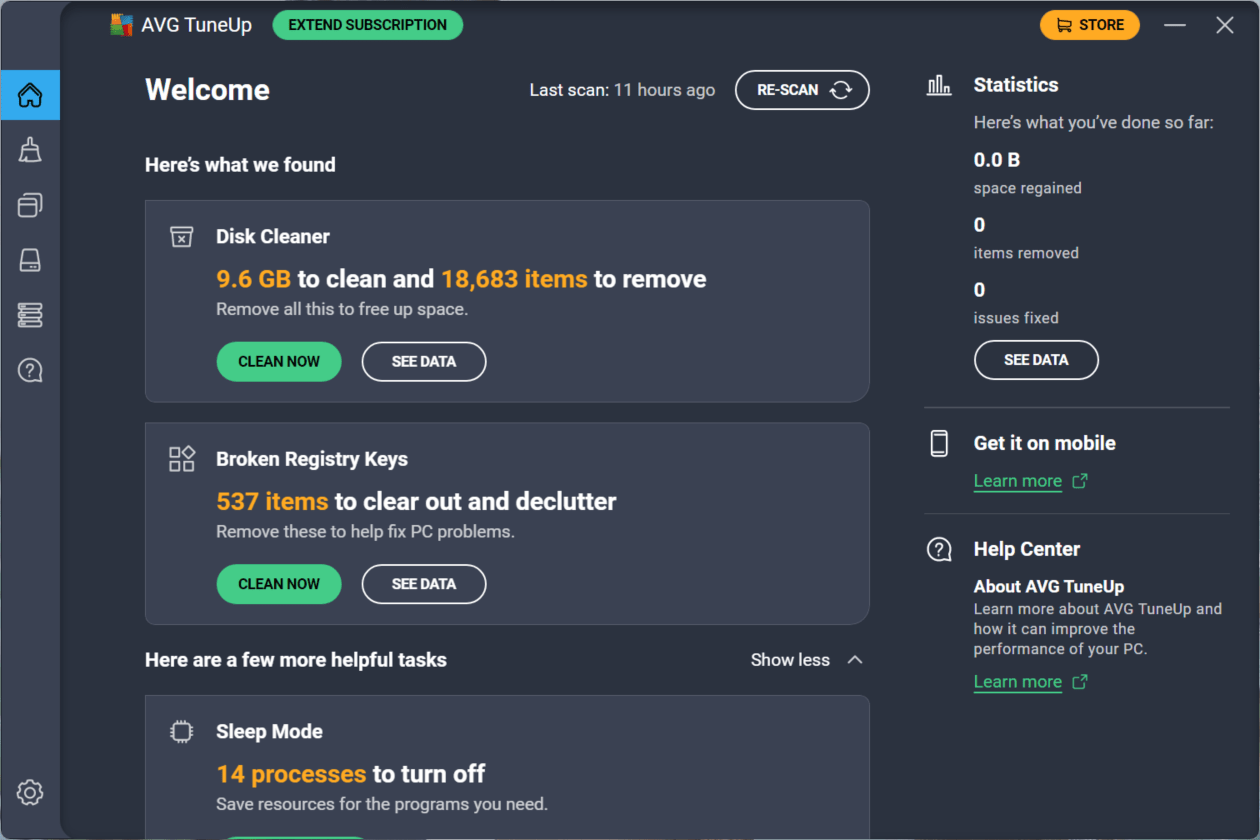The height and width of the screenshot is (840, 1260).
Task: Open the disk drive sidebar icon
Action: [x=30, y=260]
